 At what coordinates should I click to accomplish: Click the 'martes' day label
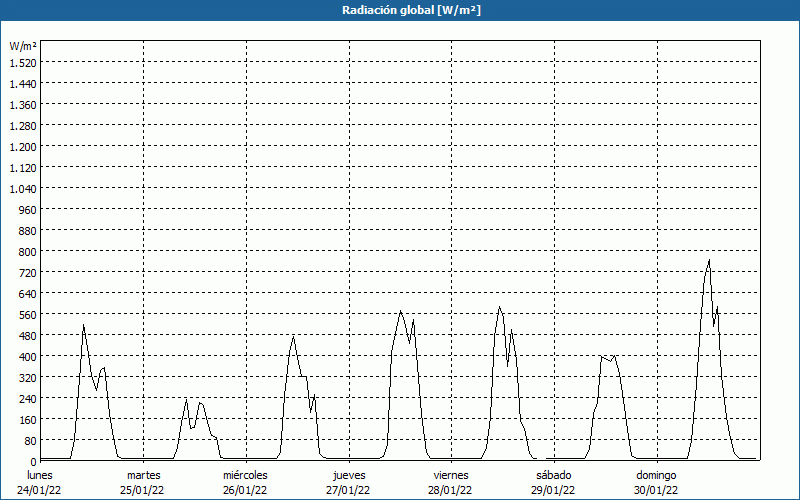point(144,475)
